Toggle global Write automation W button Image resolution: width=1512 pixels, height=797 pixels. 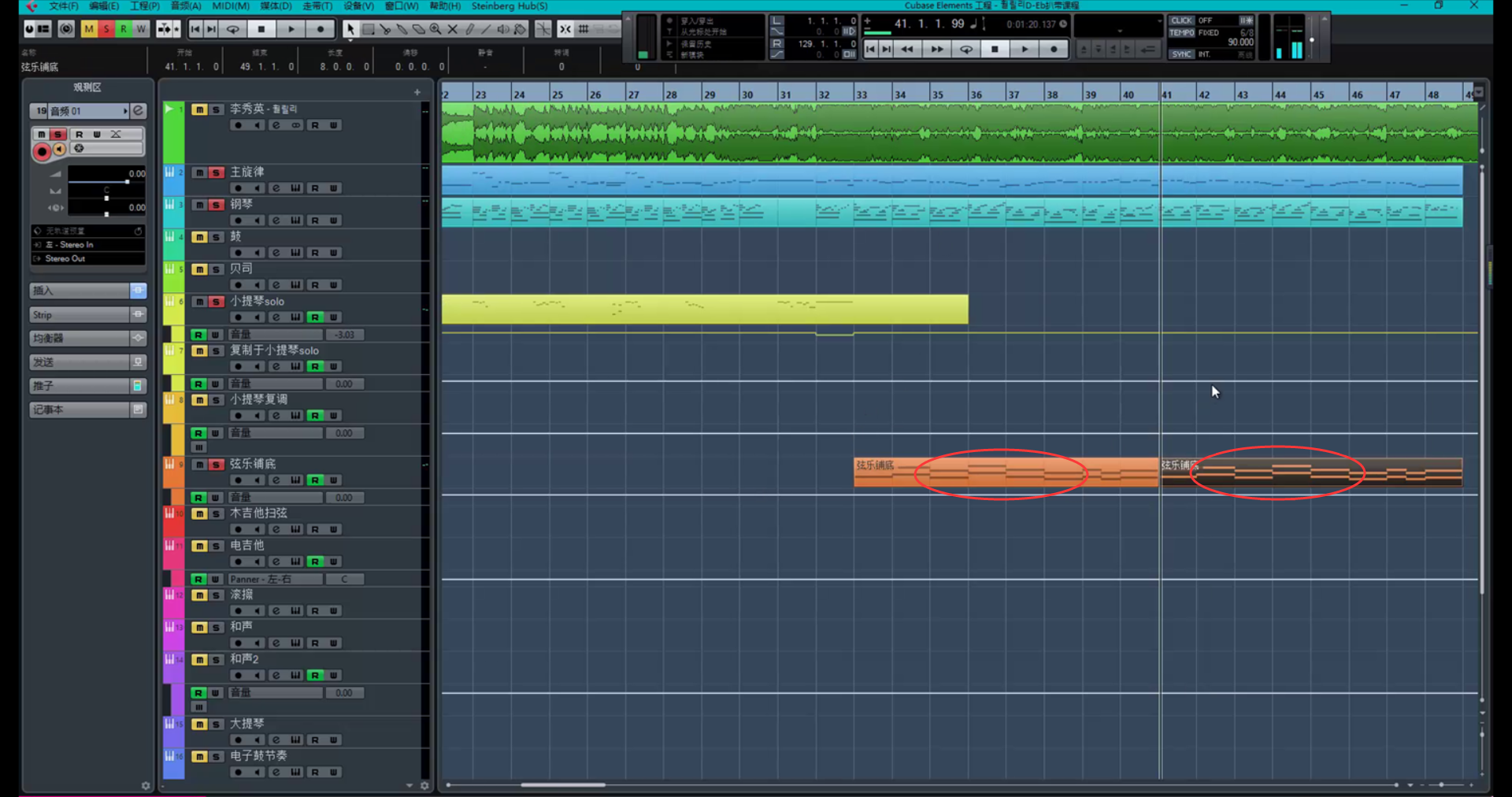tap(141, 29)
